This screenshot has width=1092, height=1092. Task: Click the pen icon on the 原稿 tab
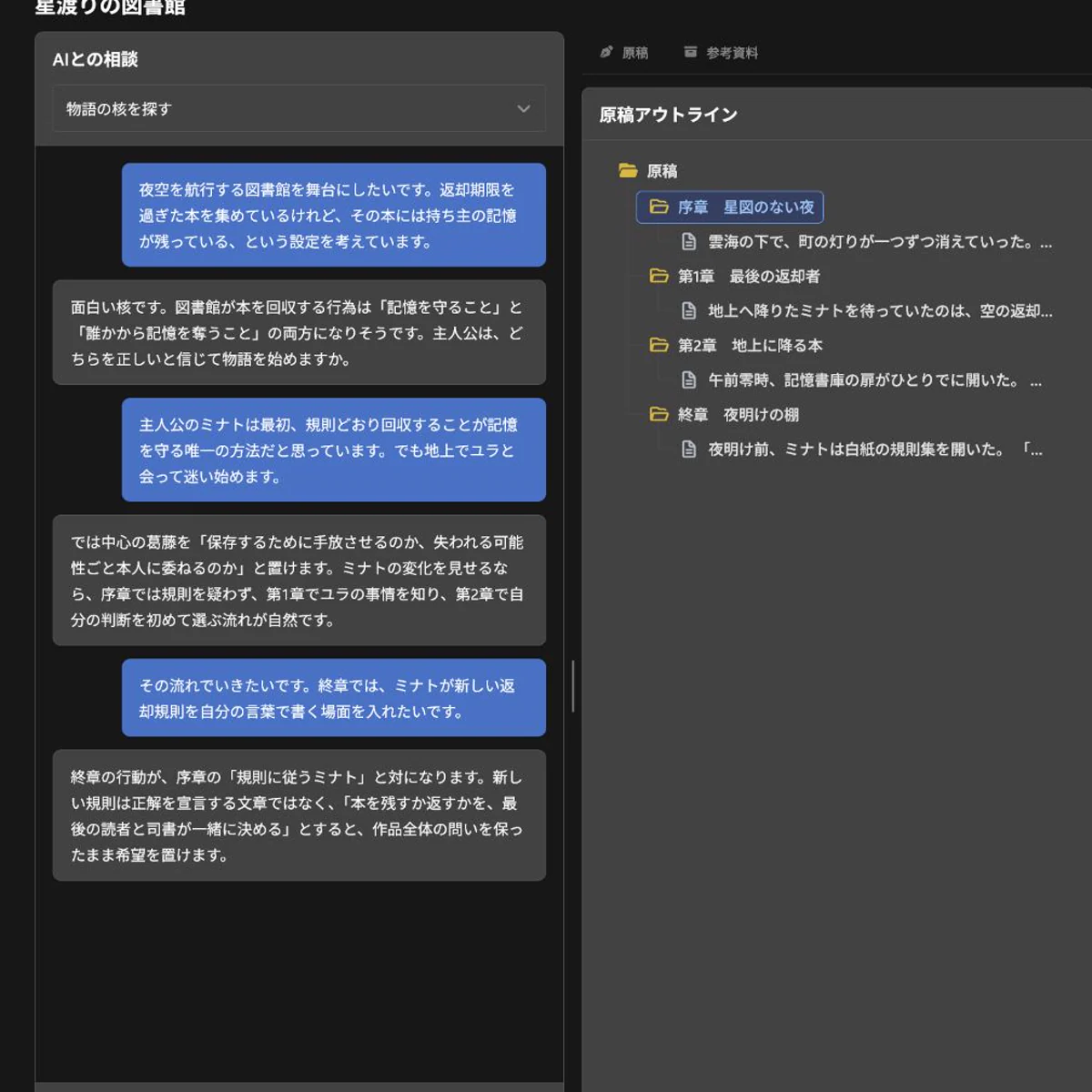click(x=606, y=52)
